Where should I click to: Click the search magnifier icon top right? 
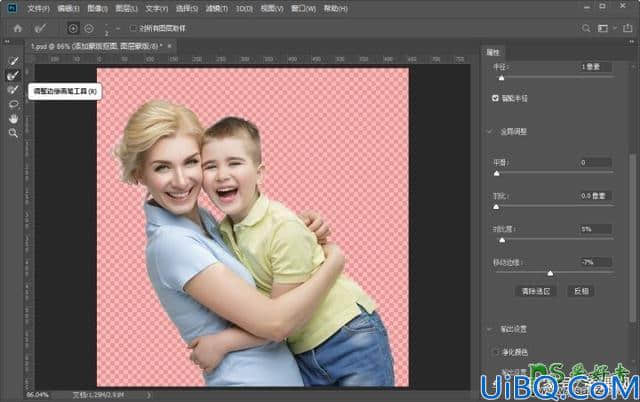[586, 28]
